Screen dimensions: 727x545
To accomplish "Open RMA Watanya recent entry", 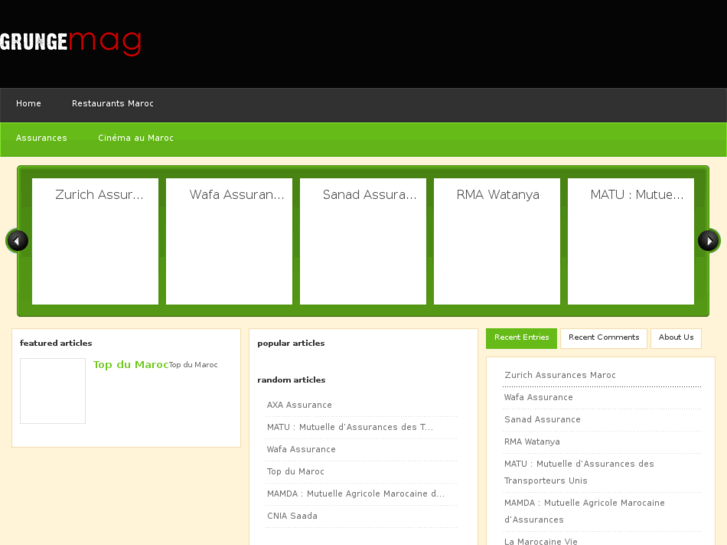I will 532,442.
